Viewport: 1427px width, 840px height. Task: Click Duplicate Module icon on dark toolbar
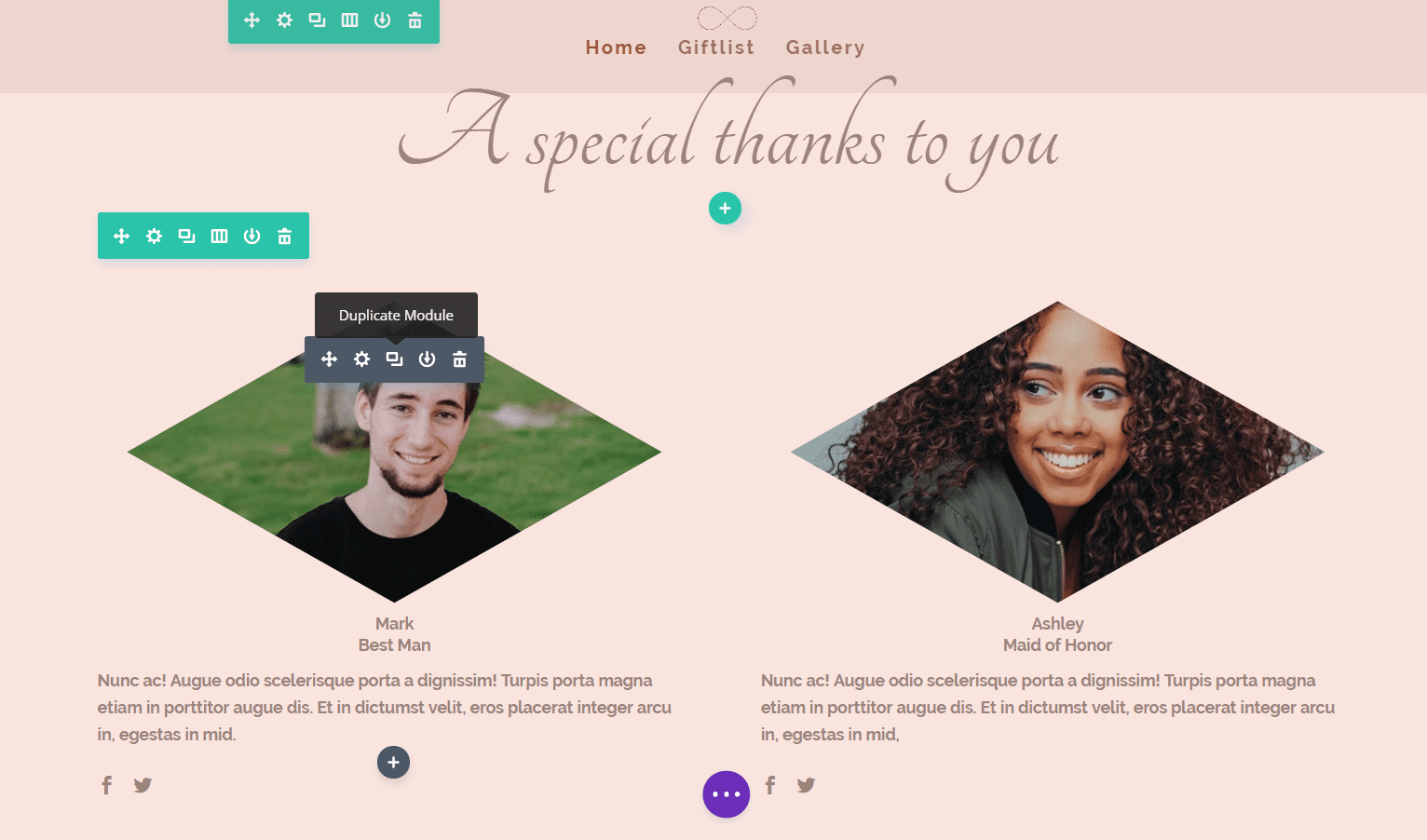pos(394,359)
